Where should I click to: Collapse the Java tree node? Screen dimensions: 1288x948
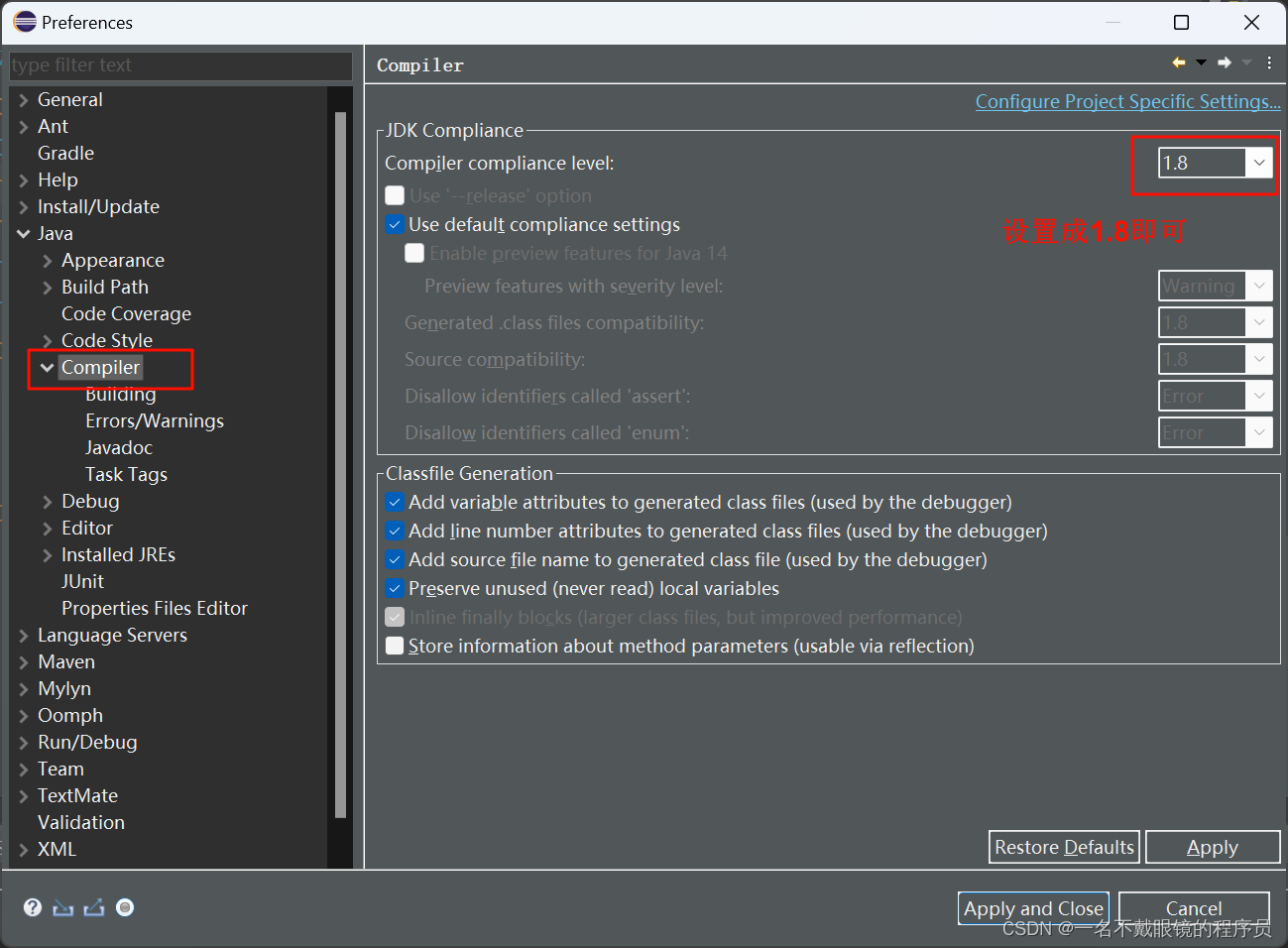point(24,233)
